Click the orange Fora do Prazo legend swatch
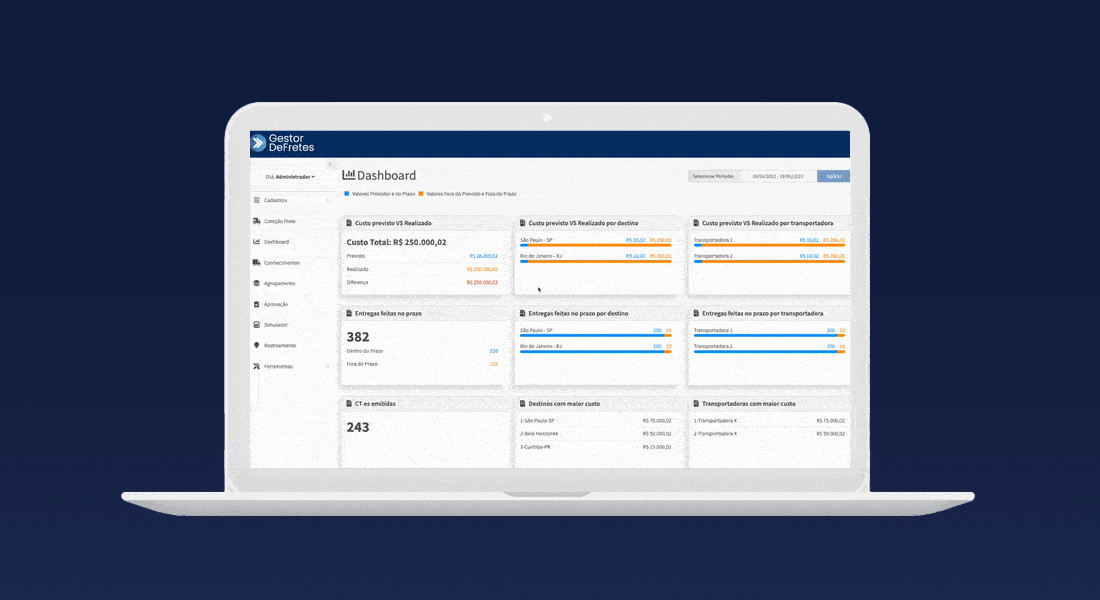This screenshot has width=1100, height=600. click(x=421, y=193)
